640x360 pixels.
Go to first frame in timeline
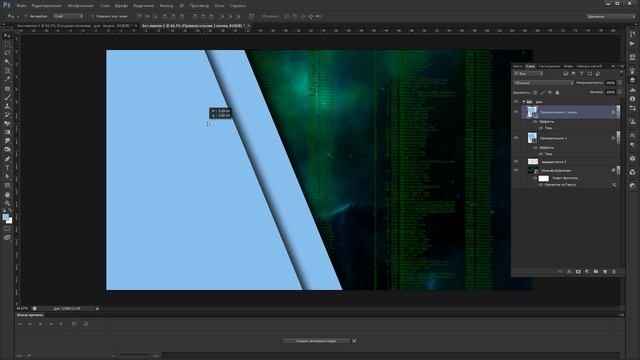[19, 324]
